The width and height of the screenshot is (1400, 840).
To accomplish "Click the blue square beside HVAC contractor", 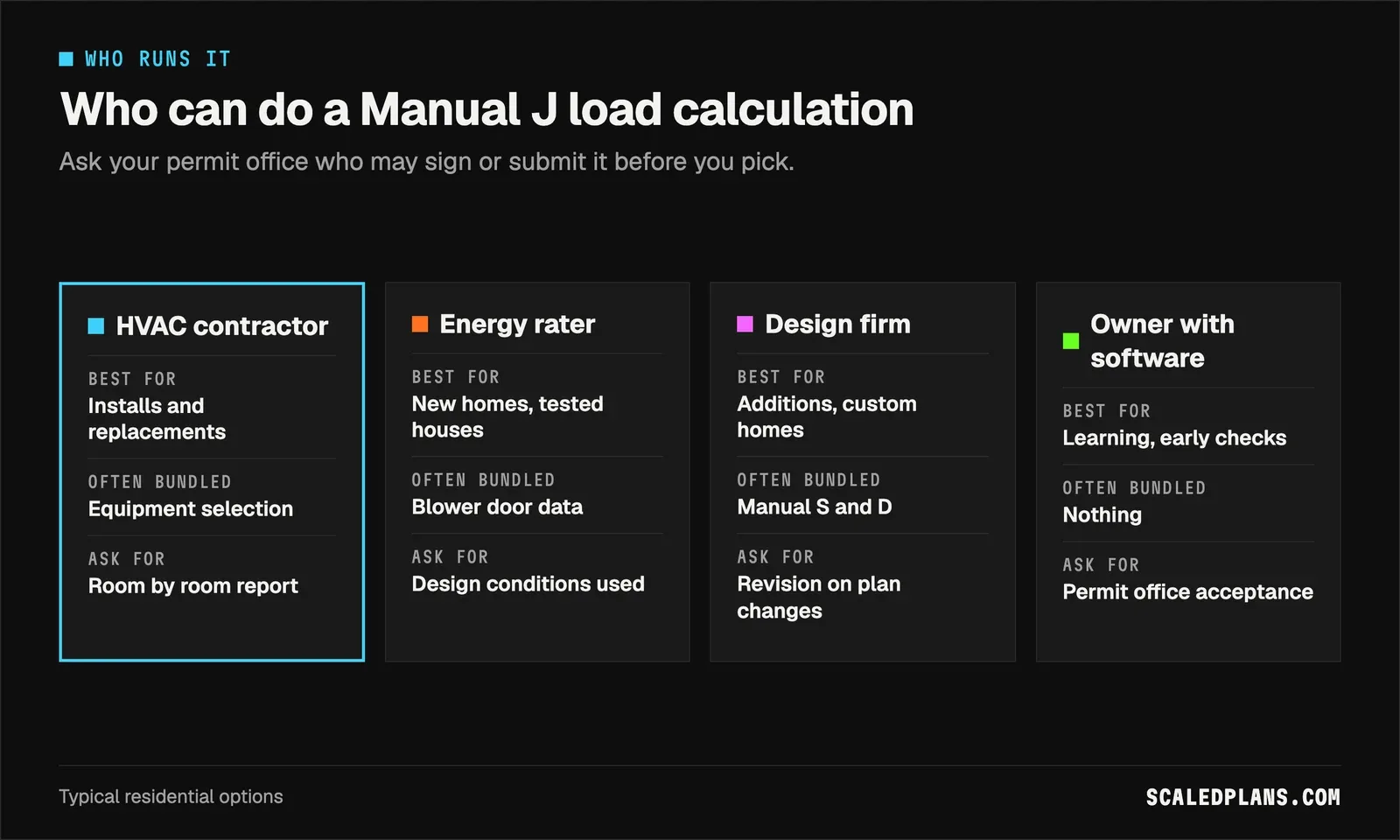I will 96,326.
